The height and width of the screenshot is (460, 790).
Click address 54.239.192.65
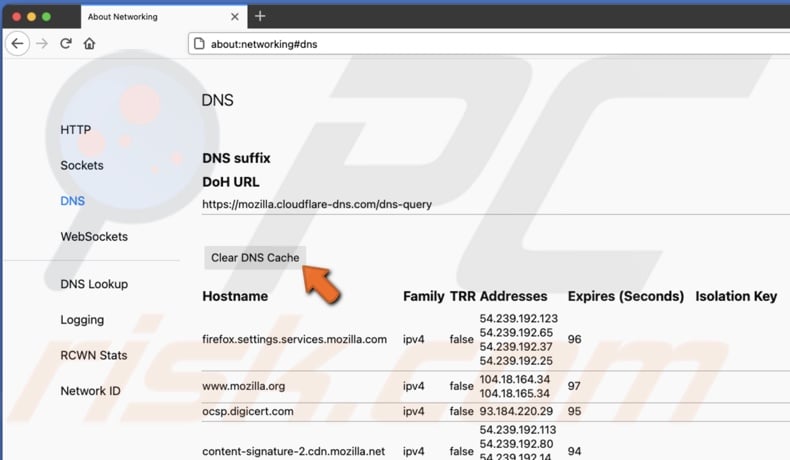coord(516,333)
